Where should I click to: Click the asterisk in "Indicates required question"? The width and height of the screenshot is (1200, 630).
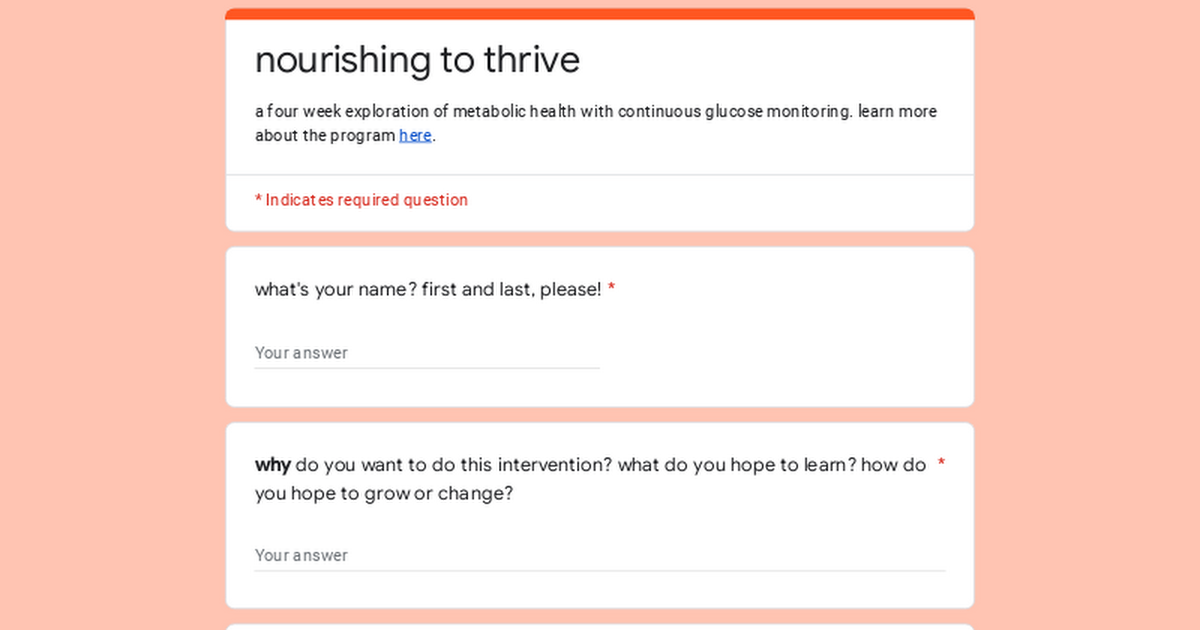pos(258,199)
